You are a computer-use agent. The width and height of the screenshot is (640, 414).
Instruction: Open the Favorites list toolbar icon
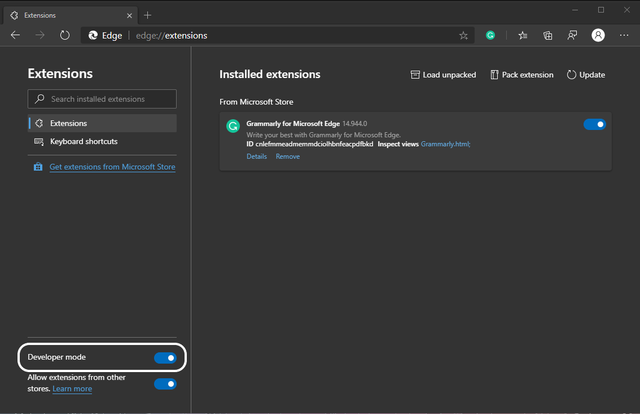click(x=523, y=35)
